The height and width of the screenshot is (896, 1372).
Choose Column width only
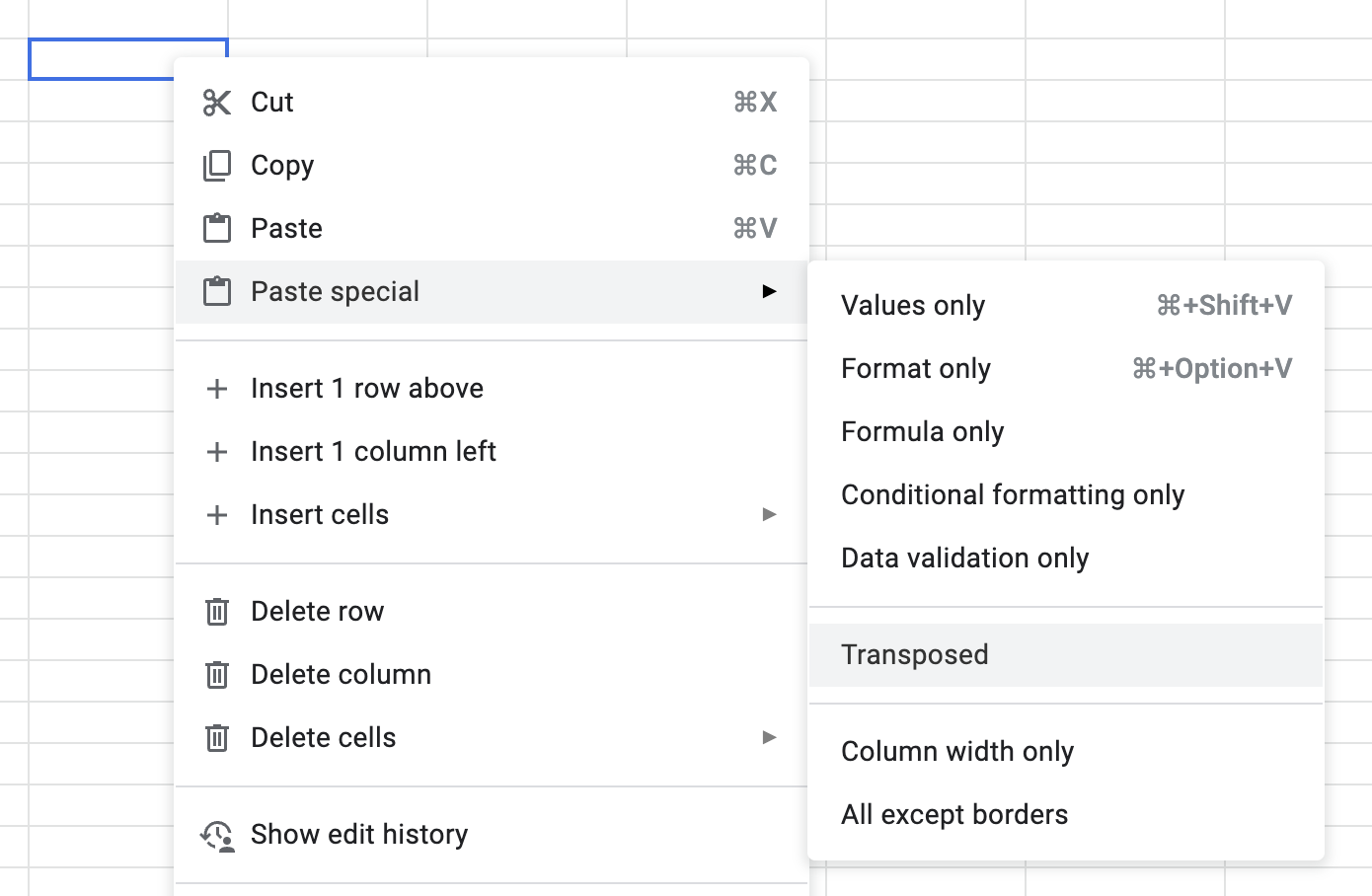[957, 752]
